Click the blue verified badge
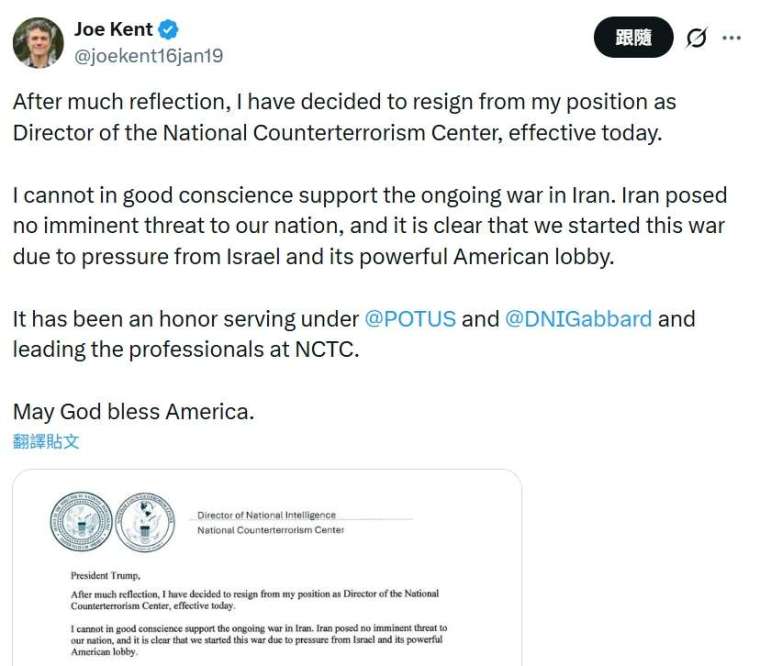This screenshot has height=666, width=760. coord(169,30)
